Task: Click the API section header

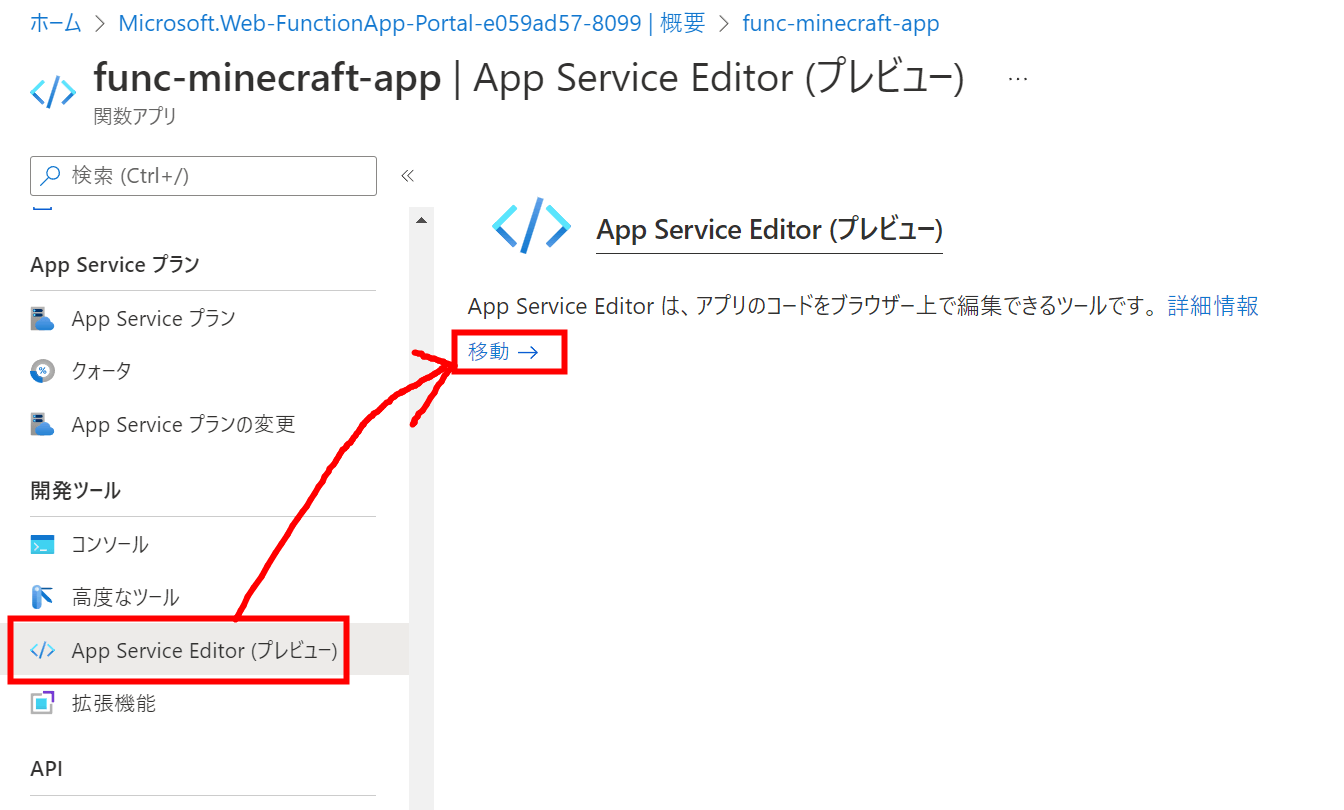Action: [46, 768]
